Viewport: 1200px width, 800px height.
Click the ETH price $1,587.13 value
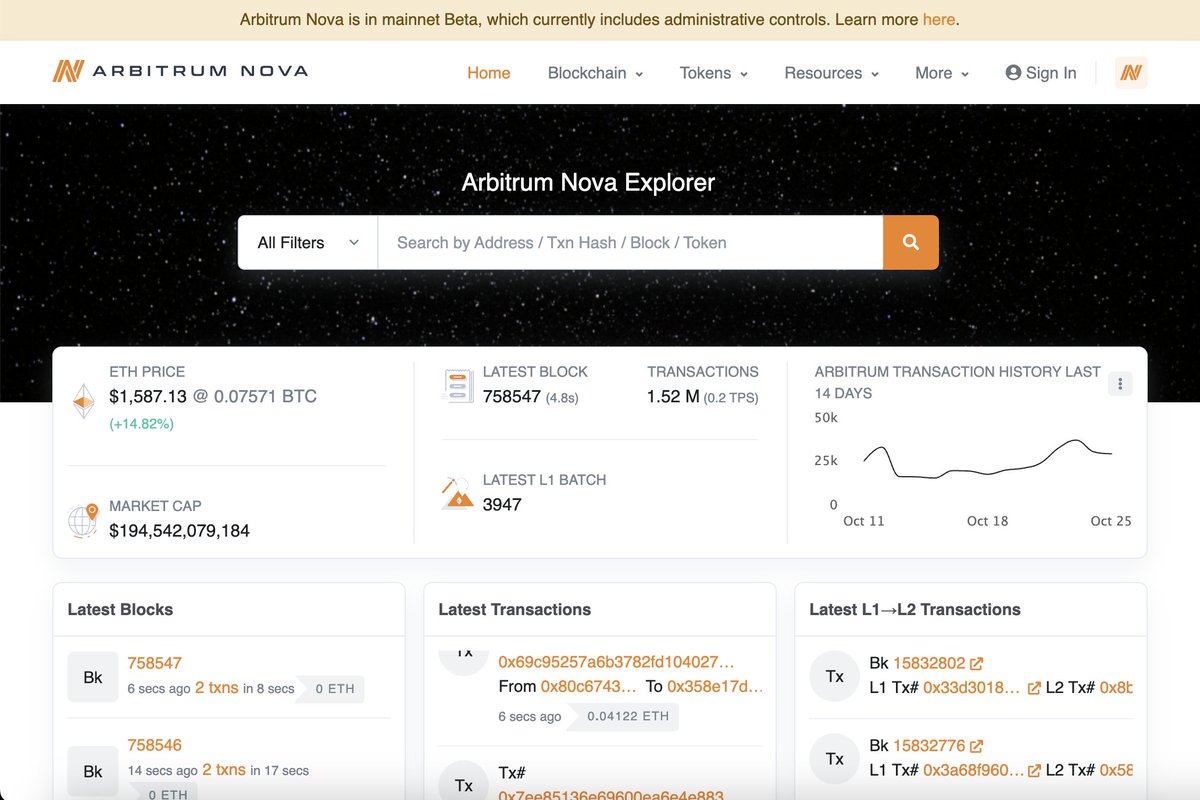point(148,397)
